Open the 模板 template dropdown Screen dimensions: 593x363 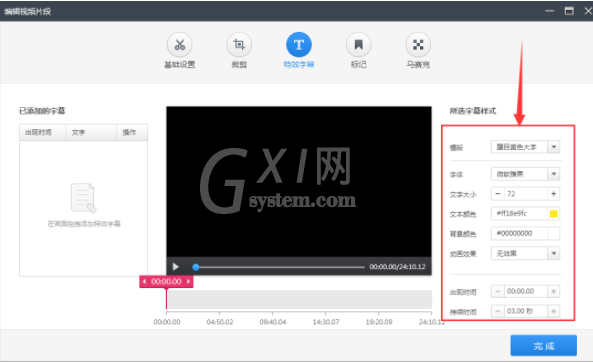pos(554,147)
